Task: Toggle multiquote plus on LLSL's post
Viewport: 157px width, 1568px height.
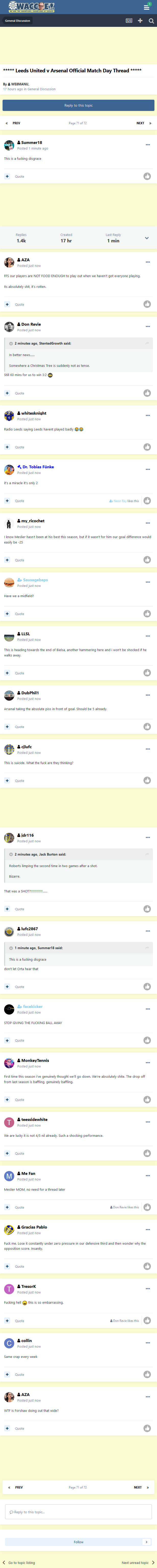Action: 7,673
